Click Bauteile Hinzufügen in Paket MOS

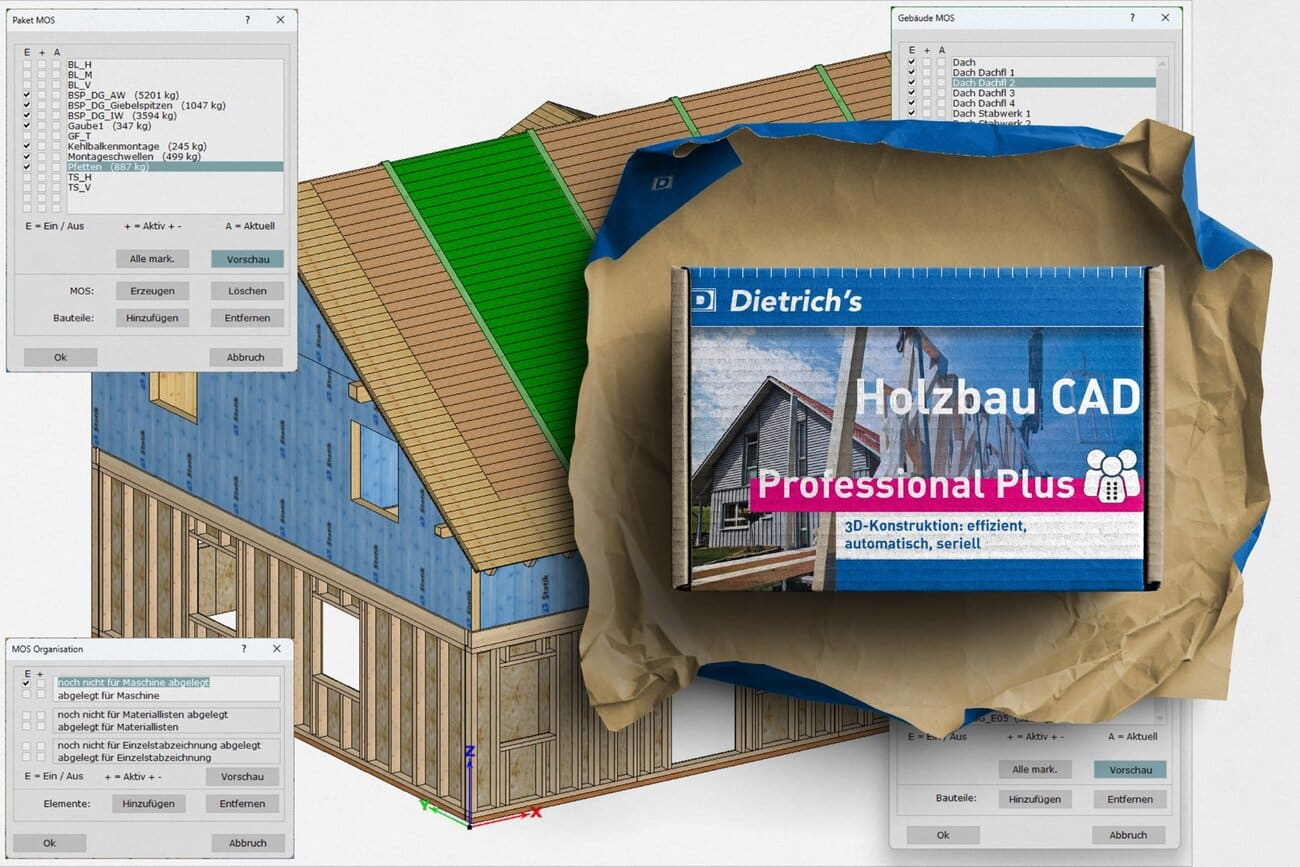point(152,317)
